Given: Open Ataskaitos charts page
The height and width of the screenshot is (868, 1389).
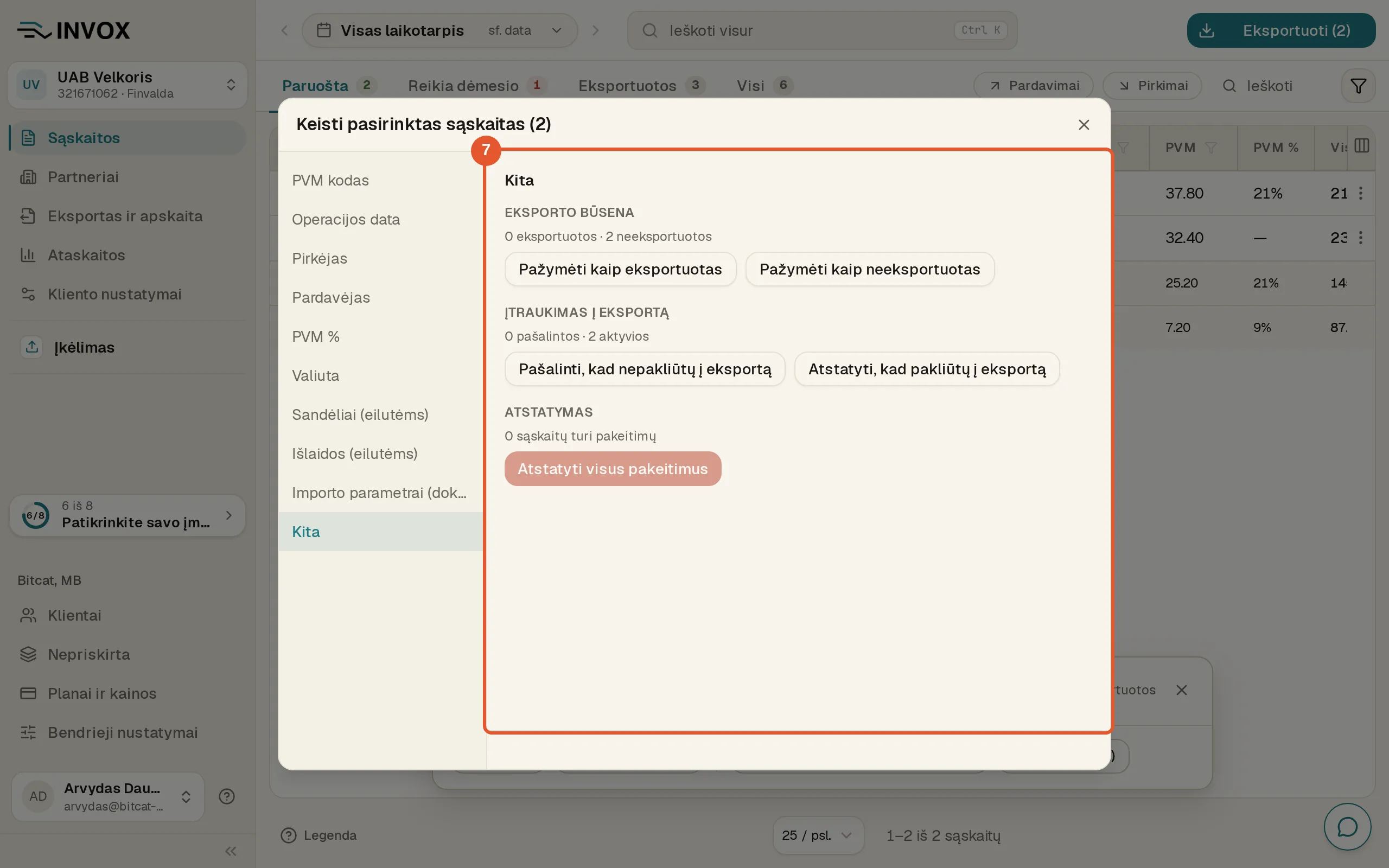Looking at the screenshot, I should point(128,255).
